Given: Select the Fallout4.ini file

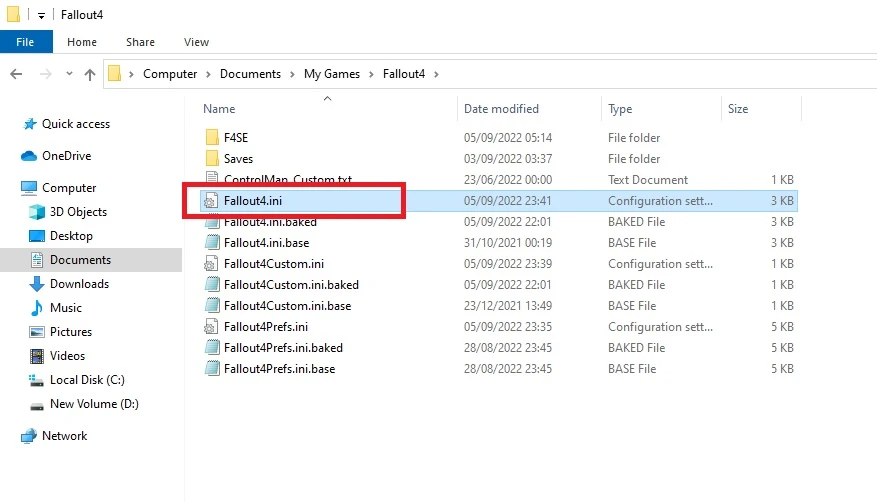Looking at the screenshot, I should (x=253, y=201).
